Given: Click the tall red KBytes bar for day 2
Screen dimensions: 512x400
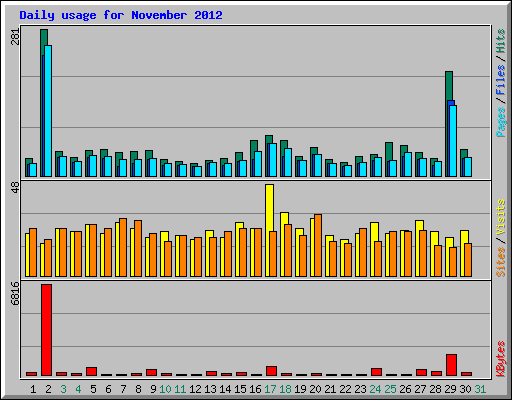Looking at the screenshot, I should tap(46, 330).
